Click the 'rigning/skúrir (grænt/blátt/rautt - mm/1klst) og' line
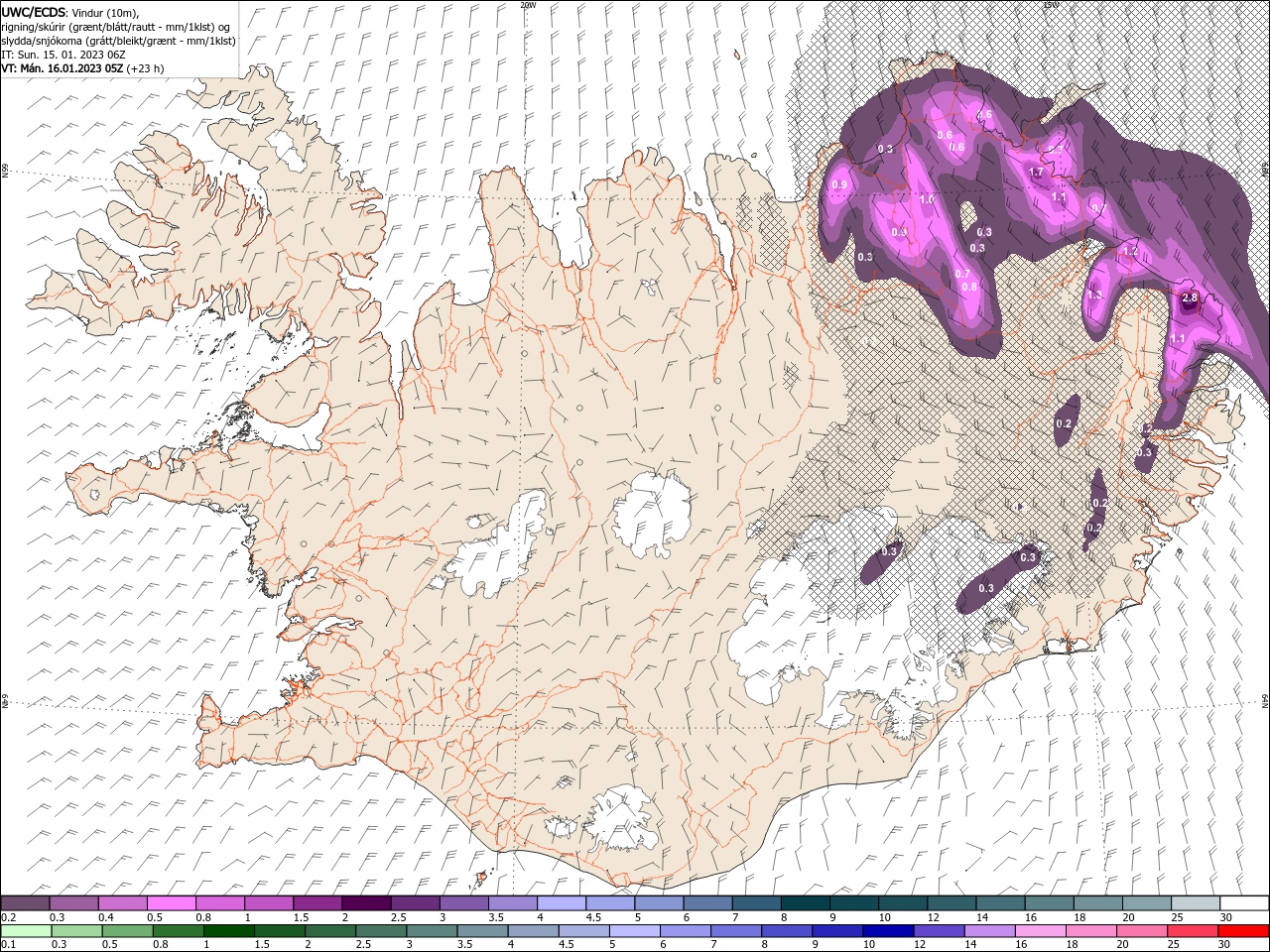The width and height of the screenshot is (1270, 952). (x=115, y=27)
